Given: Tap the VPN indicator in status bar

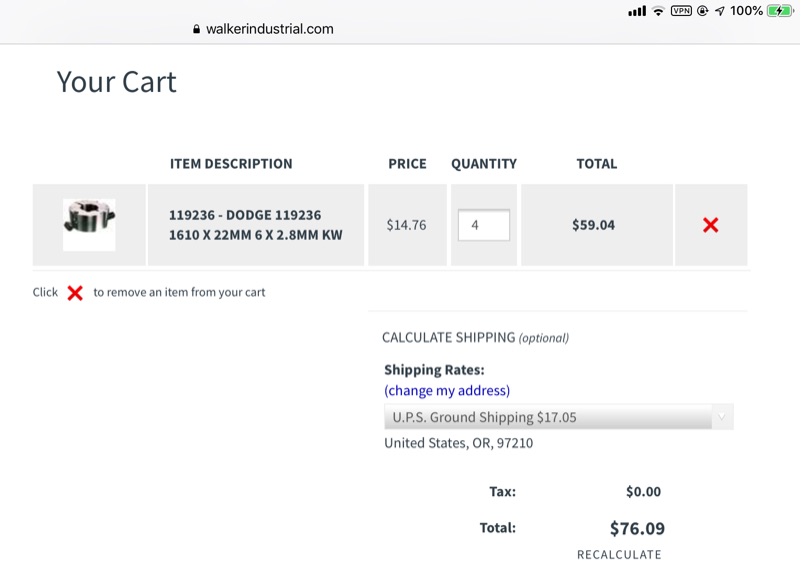Looking at the screenshot, I should coord(682,11).
